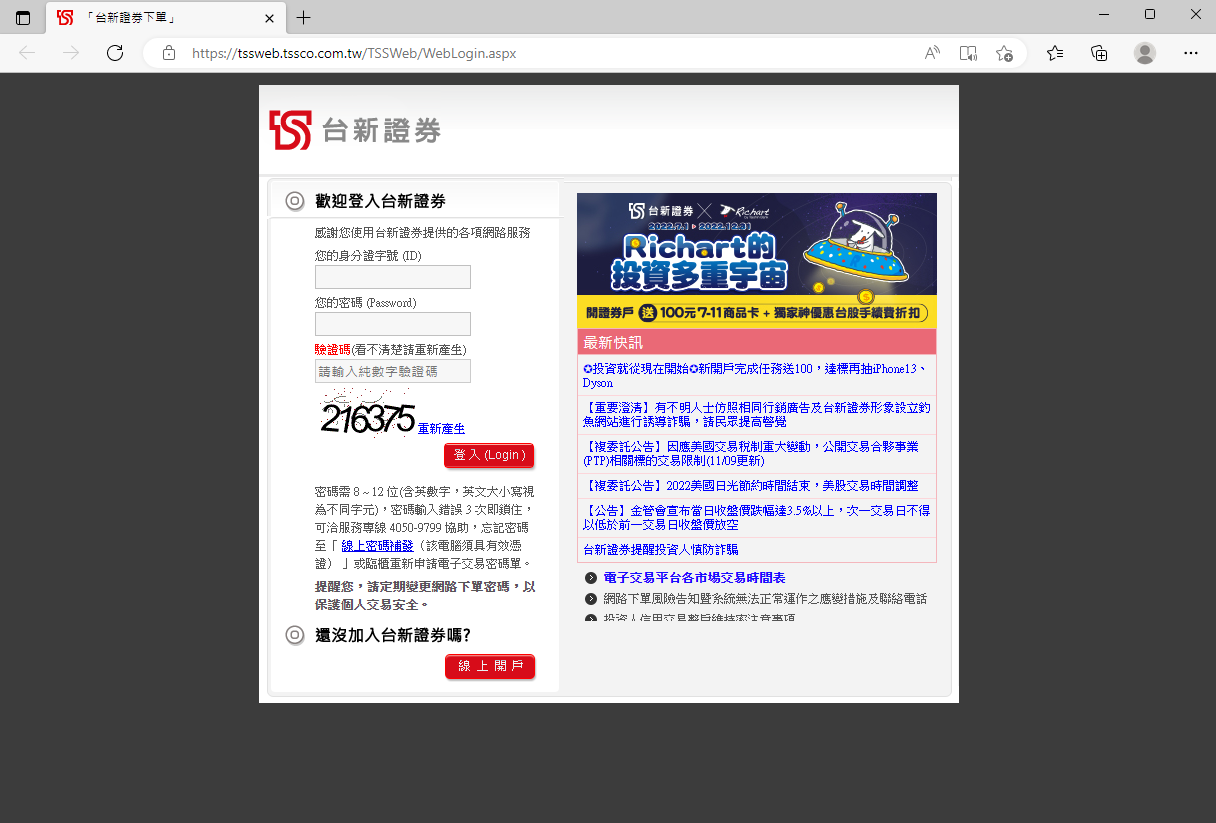The image size is (1216, 823).
Task: Open the Richart promotional banner
Action: click(x=756, y=259)
